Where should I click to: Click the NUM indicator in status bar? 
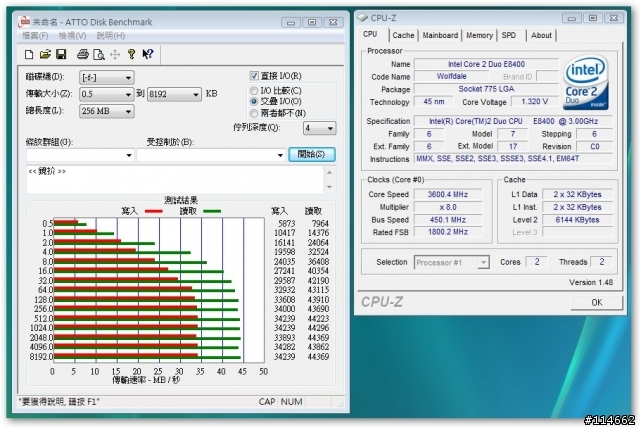pyautogui.click(x=291, y=402)
